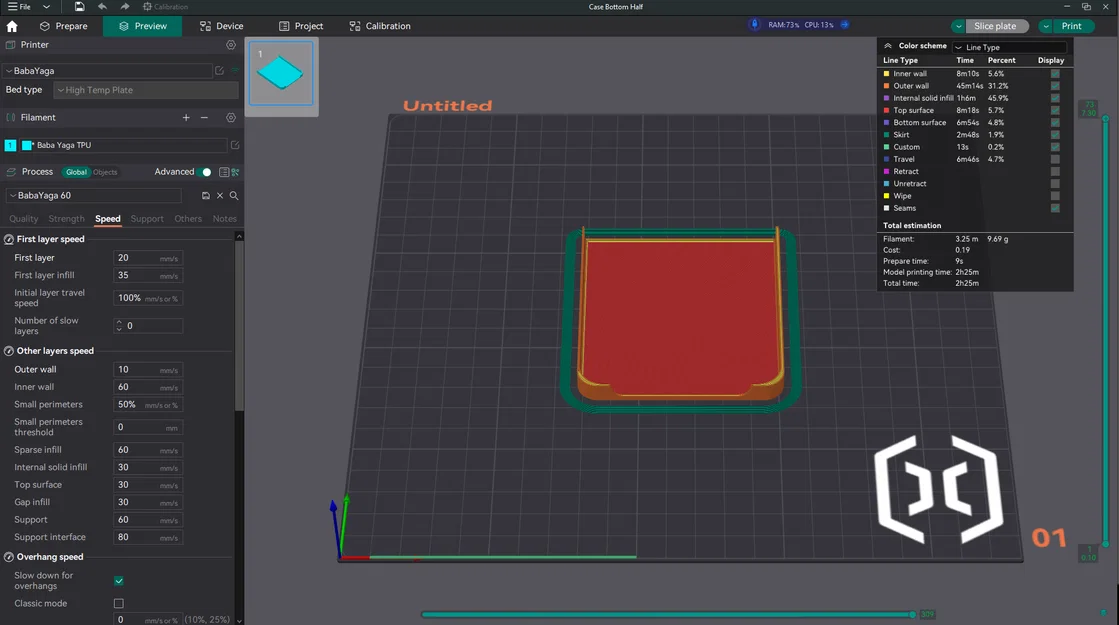
Task: Switch to the Prepare tab
Action: coord(63,26)
